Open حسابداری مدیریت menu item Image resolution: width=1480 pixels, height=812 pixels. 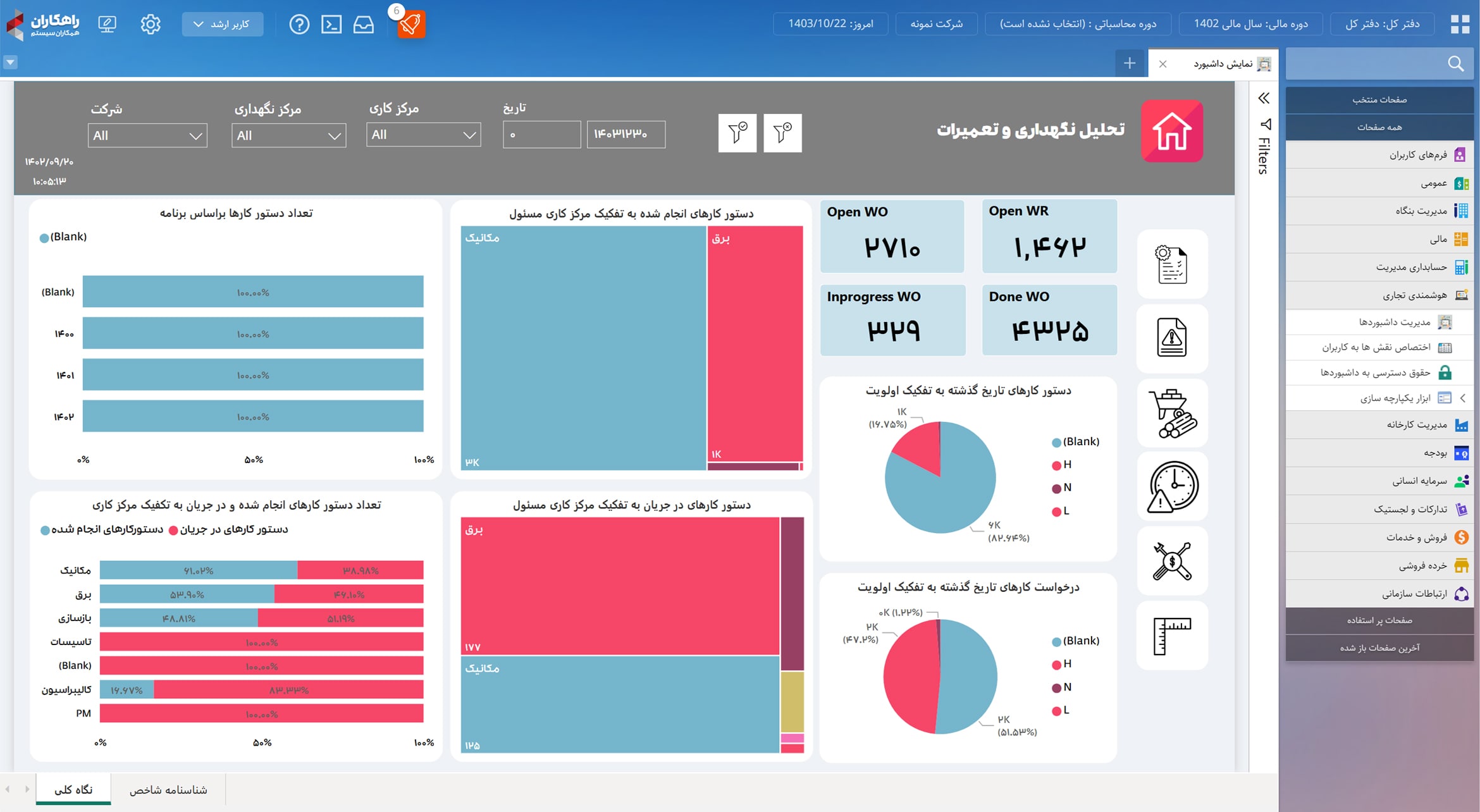(1379, 267)
